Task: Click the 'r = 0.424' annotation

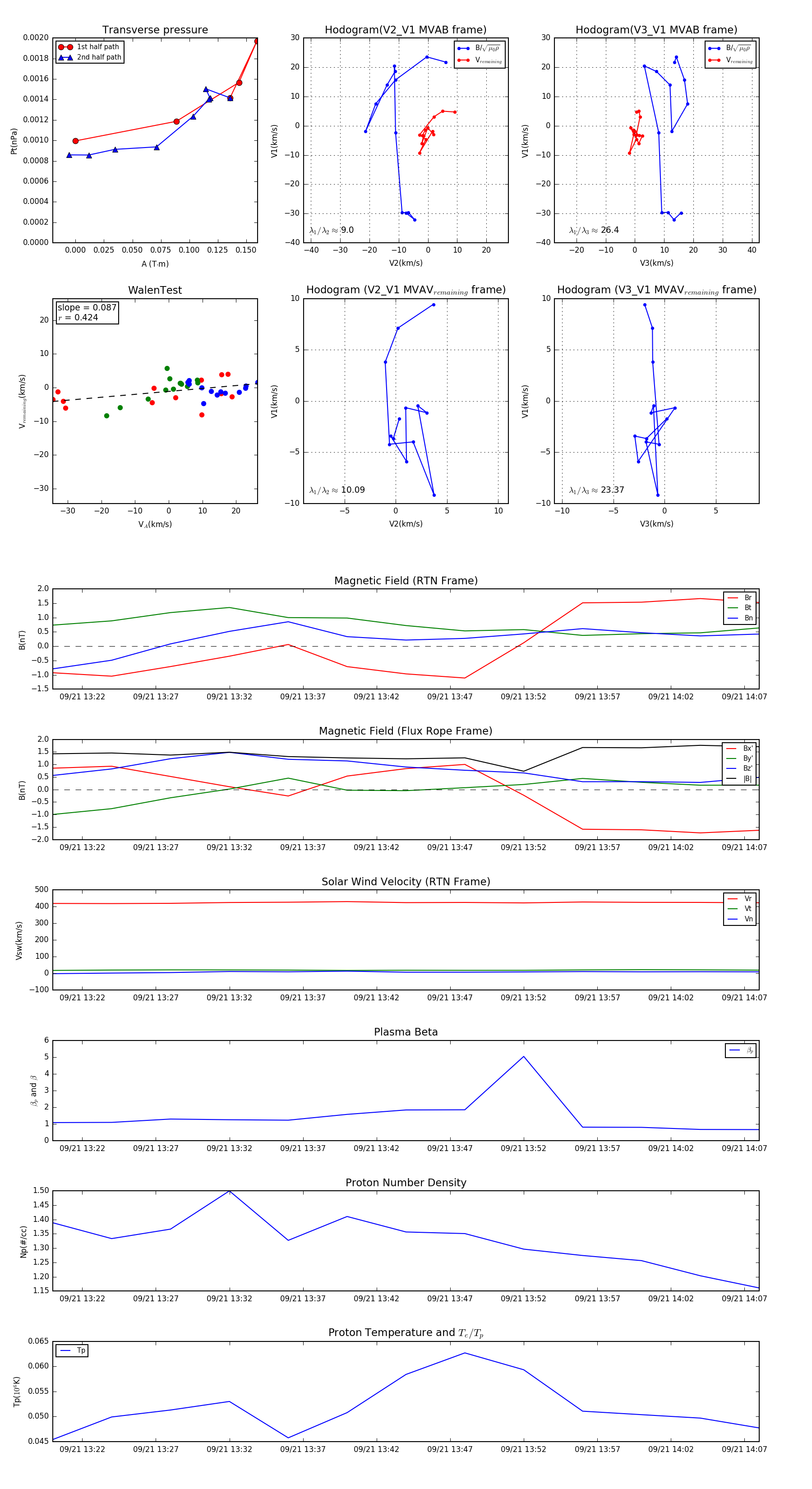Action: click(x=78, y=317)
